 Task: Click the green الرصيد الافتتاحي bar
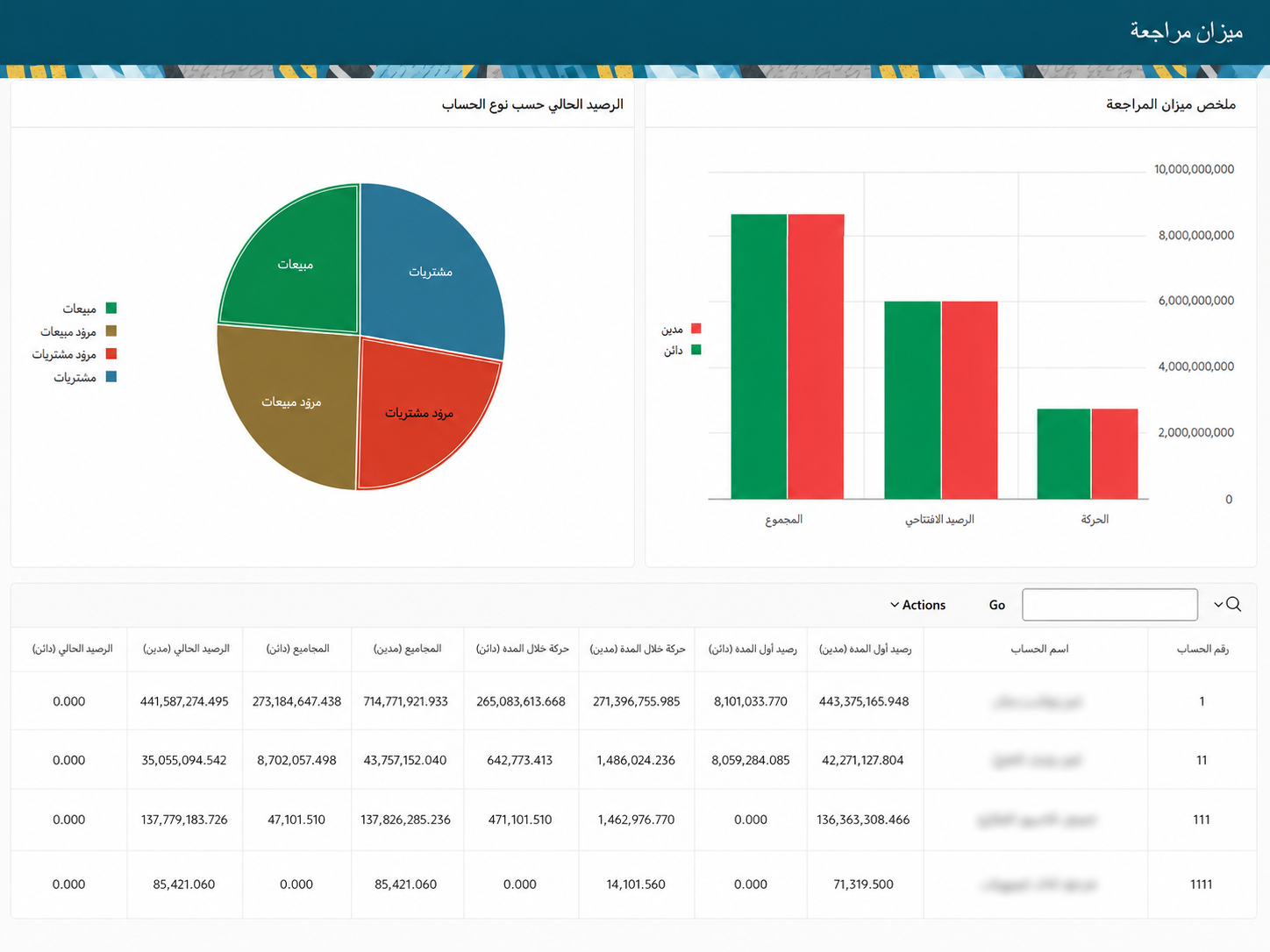click(912, 400)
